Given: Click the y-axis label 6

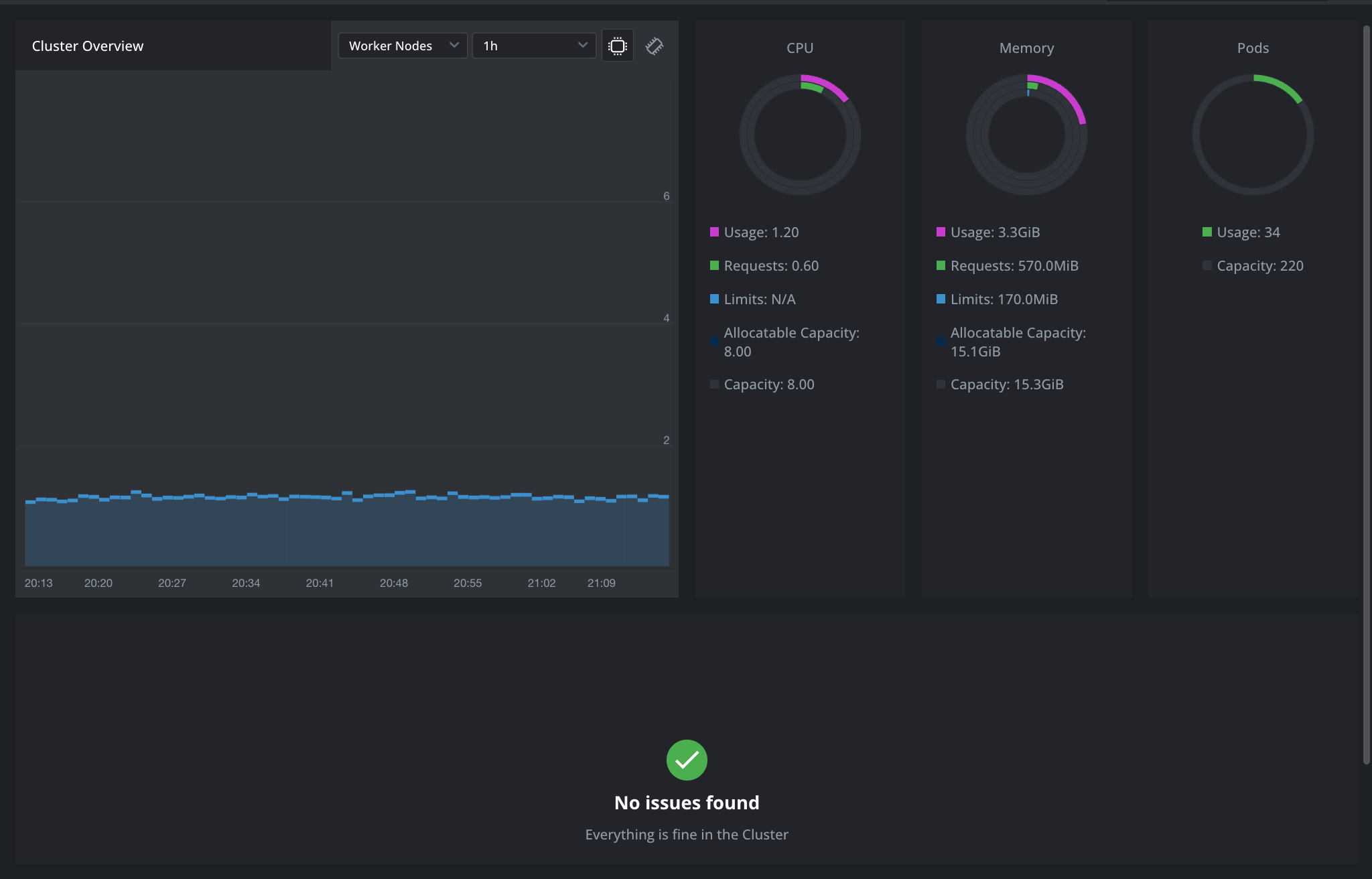Looking at the screenshot, I should click(x=667, y=196).
